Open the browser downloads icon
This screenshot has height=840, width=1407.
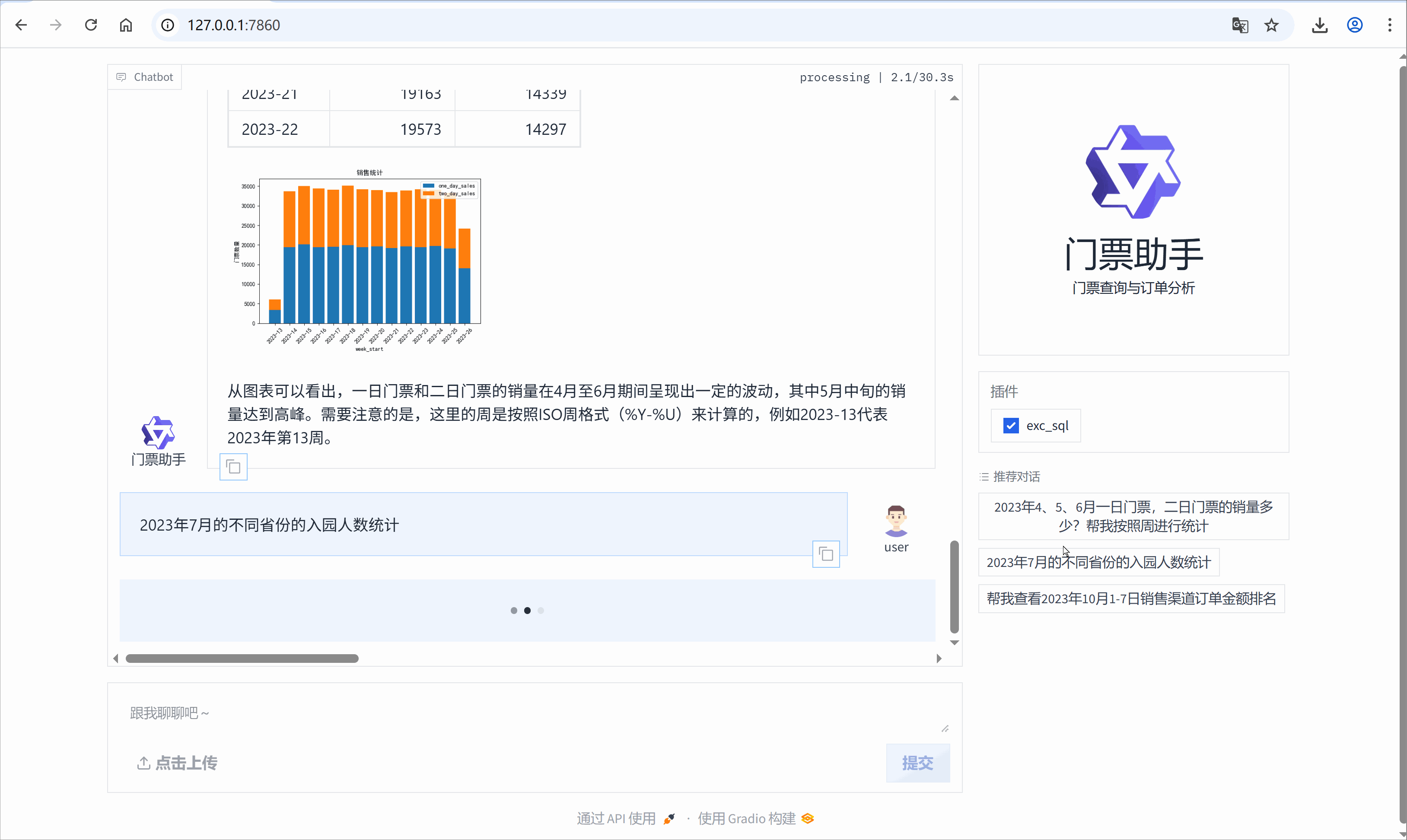pyautogui.click(x=1320, y=25)
